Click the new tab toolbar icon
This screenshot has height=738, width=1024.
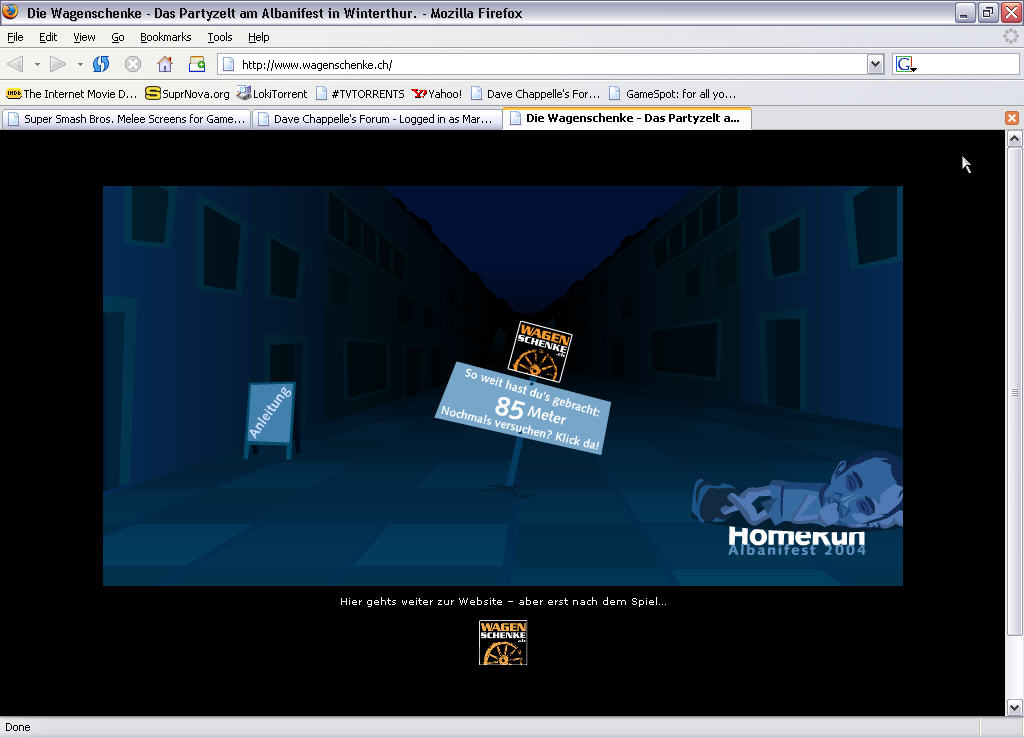pyautogui.click(x=197, y=64)
